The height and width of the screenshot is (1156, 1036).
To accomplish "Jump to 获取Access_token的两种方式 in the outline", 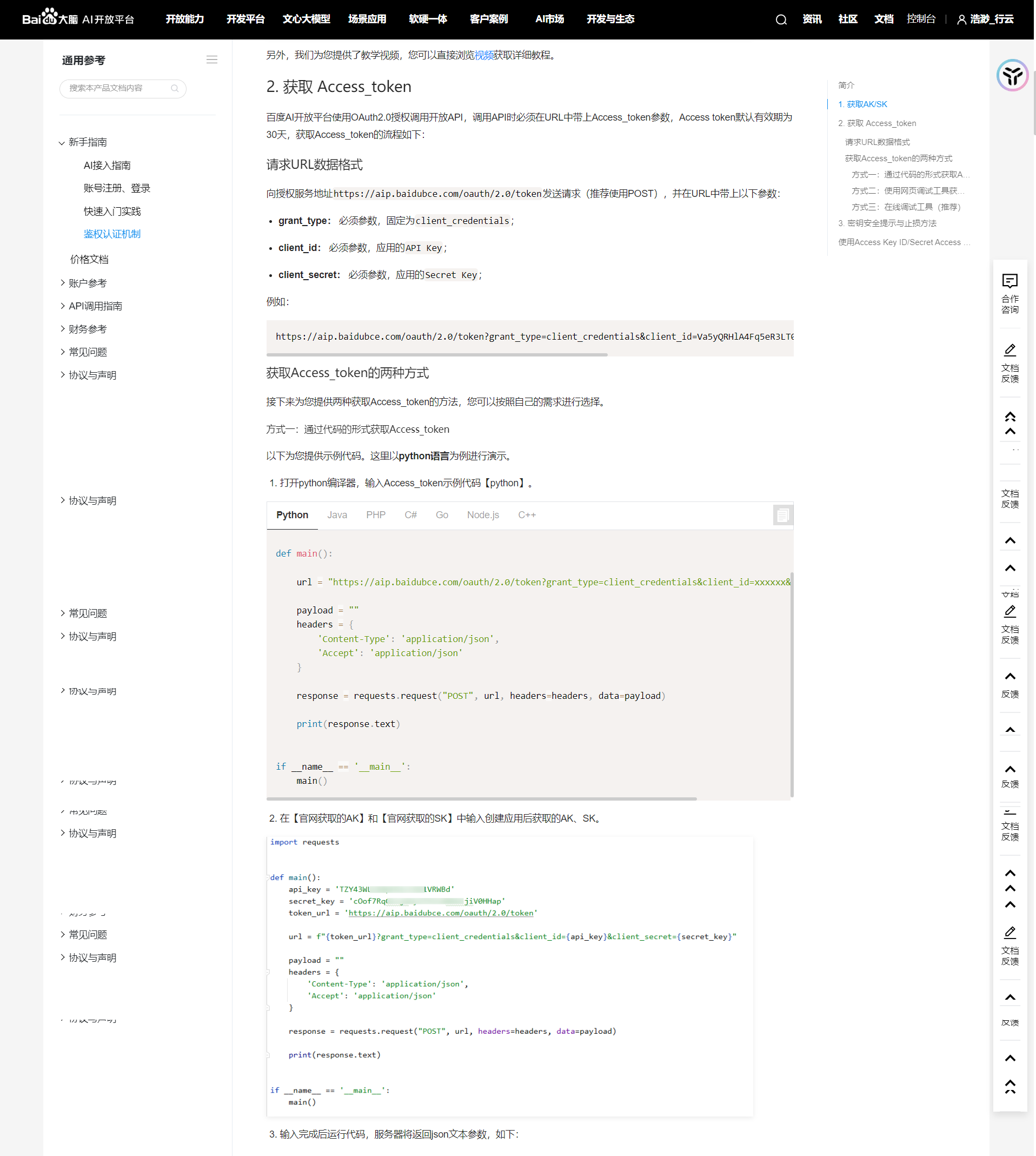I will pos(898,159).
